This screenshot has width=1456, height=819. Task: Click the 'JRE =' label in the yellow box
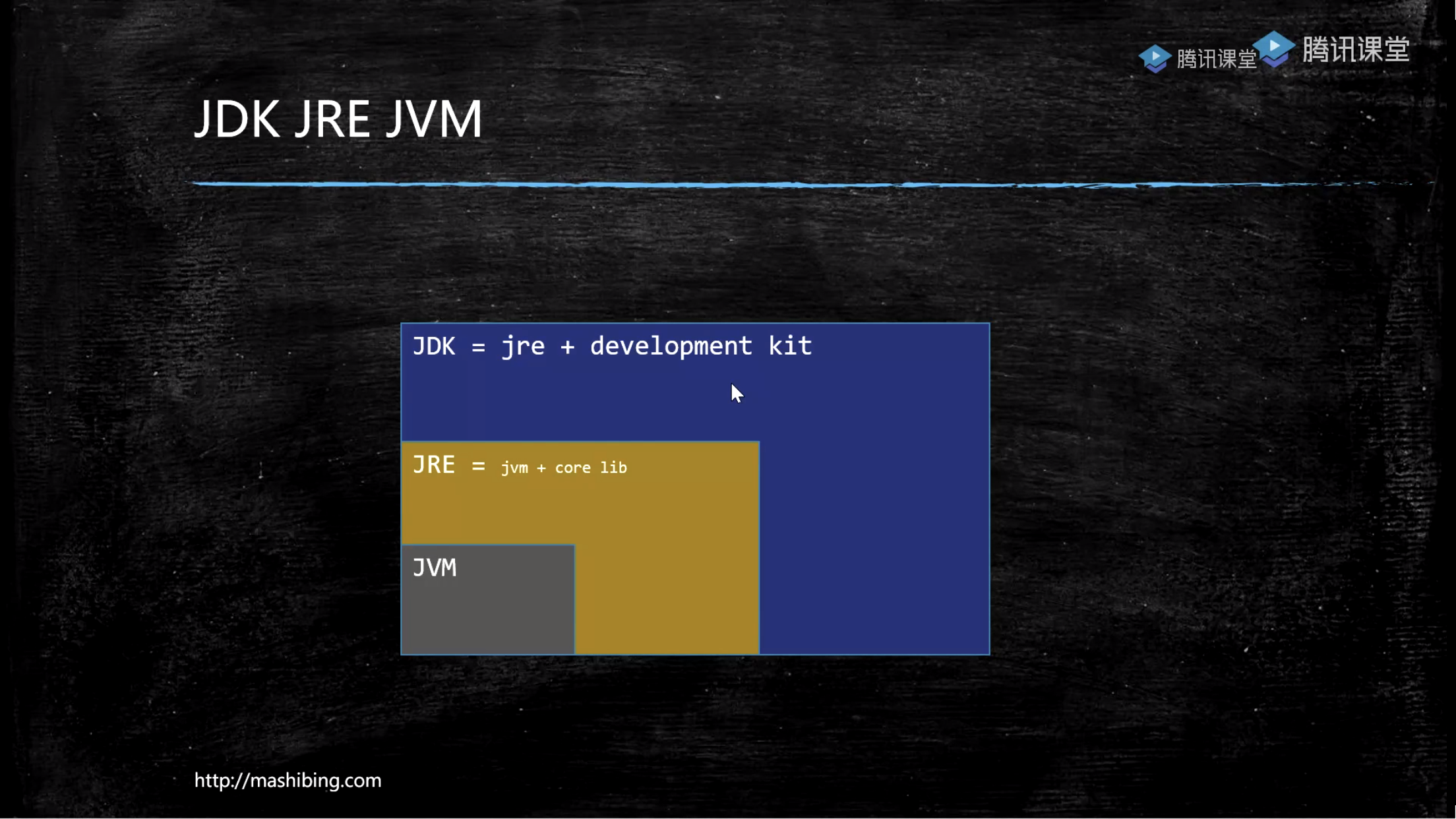(448, 465)
